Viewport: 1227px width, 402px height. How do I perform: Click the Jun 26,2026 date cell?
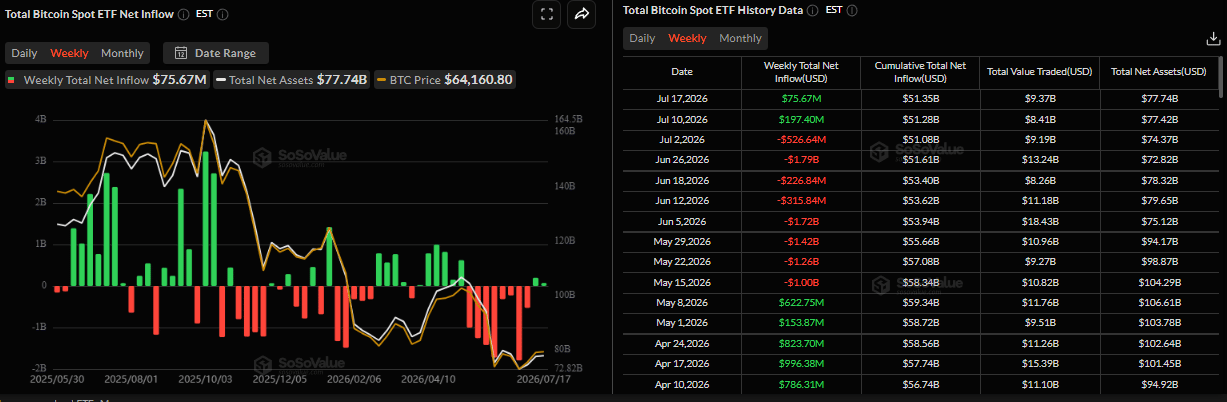pyautogui.click(x=681, y=159)
